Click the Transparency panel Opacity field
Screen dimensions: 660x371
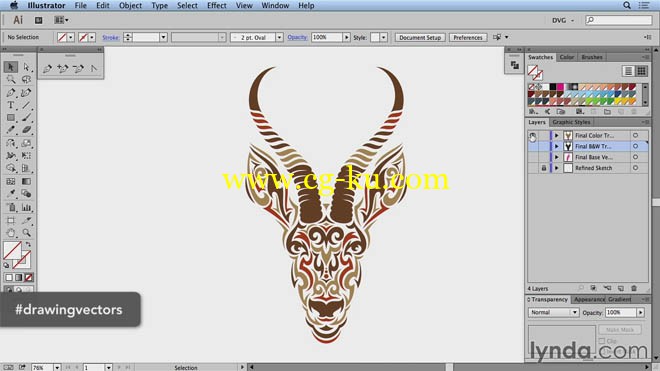coord(621,312)
